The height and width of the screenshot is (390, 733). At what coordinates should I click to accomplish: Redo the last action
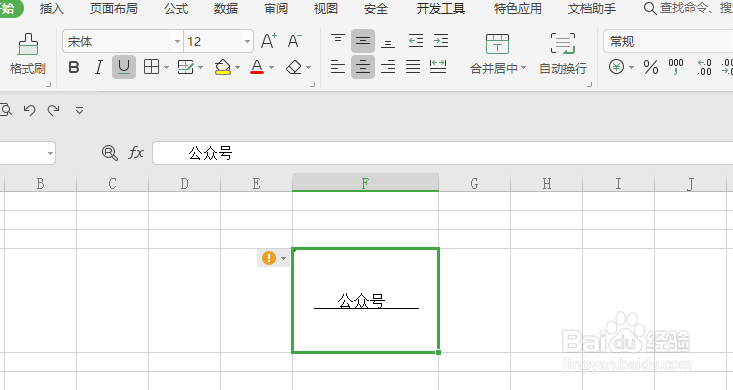[x=53, y=110]
